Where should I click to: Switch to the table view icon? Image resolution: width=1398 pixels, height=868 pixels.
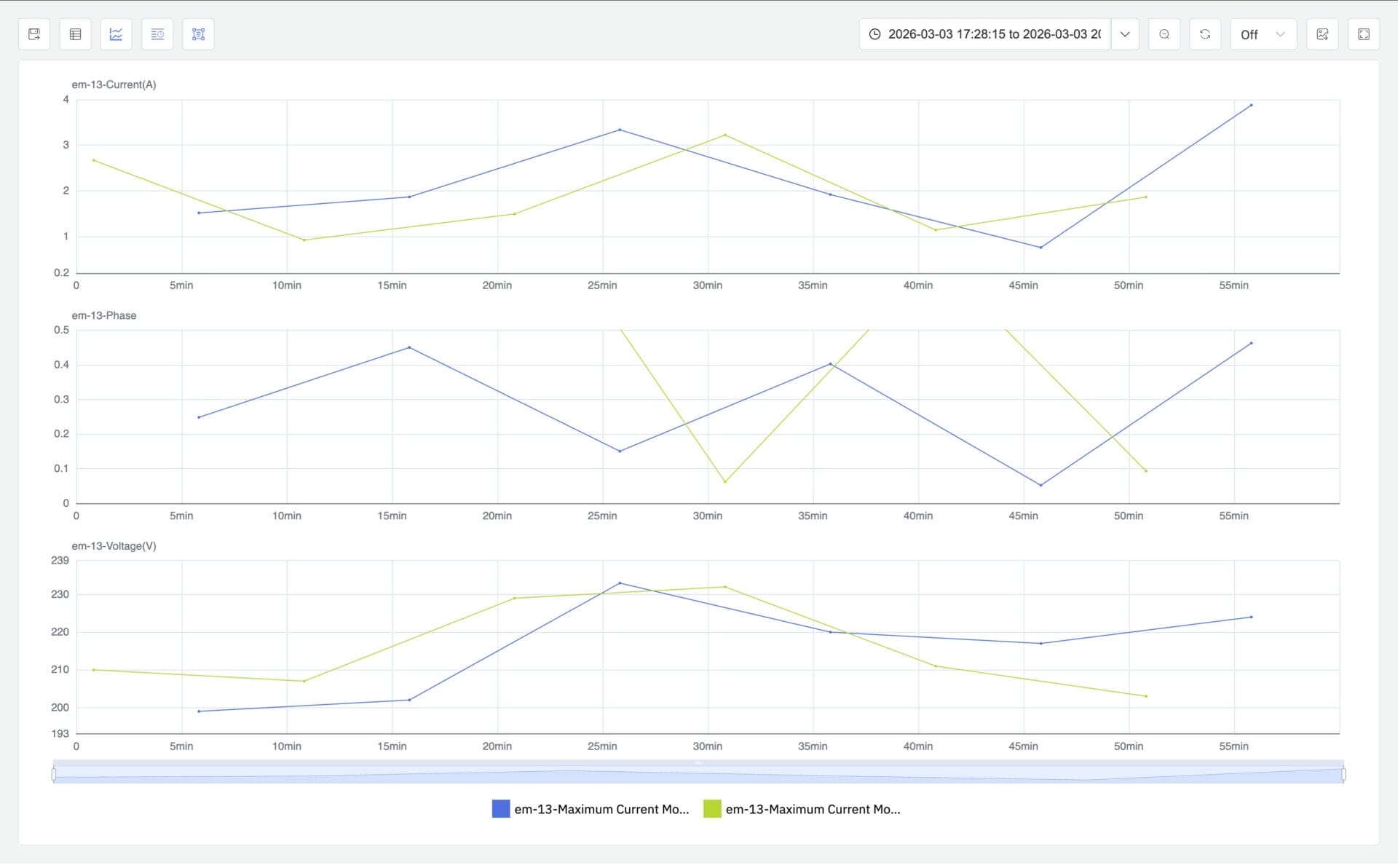pyautogui.click(x=75, y=34)
